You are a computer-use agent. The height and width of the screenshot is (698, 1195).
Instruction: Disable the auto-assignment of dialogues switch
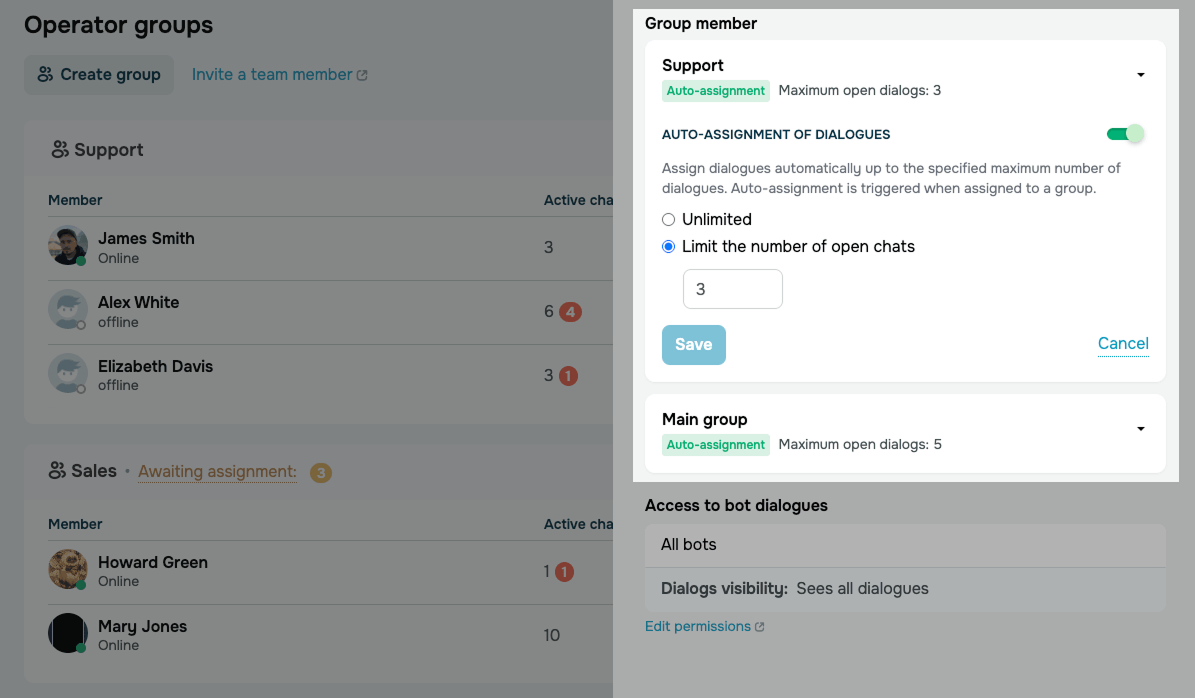click(x=1125, y=134)
